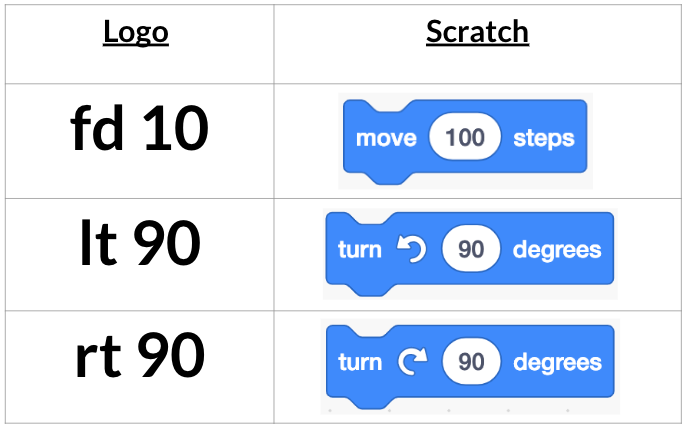691x431 pixels.
Task: Click the top notch of the move block
Action: pos(387,106)
